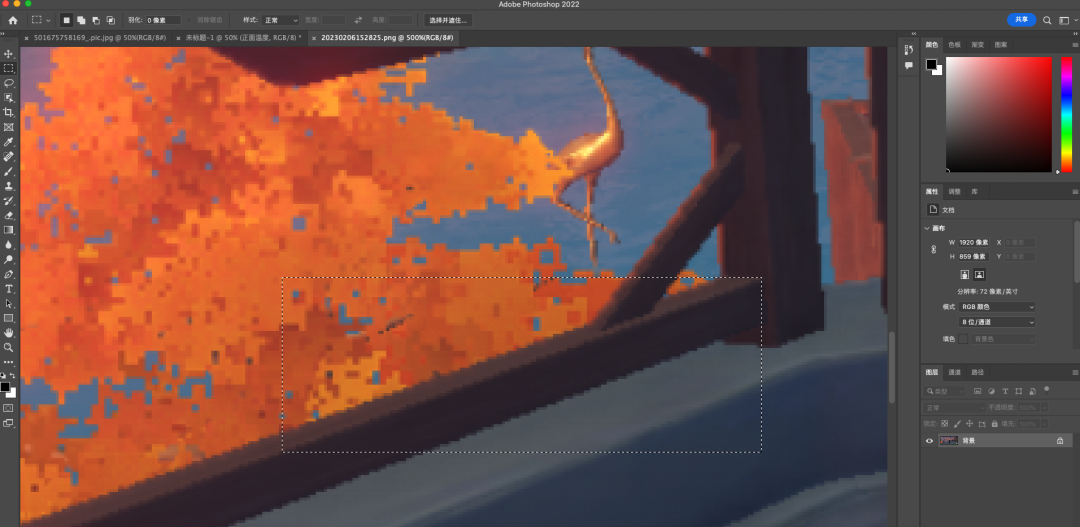Open the marquee tool preset dropdown arrow
The width and height of the screenshot is (1080, 527).
point(48,20)
